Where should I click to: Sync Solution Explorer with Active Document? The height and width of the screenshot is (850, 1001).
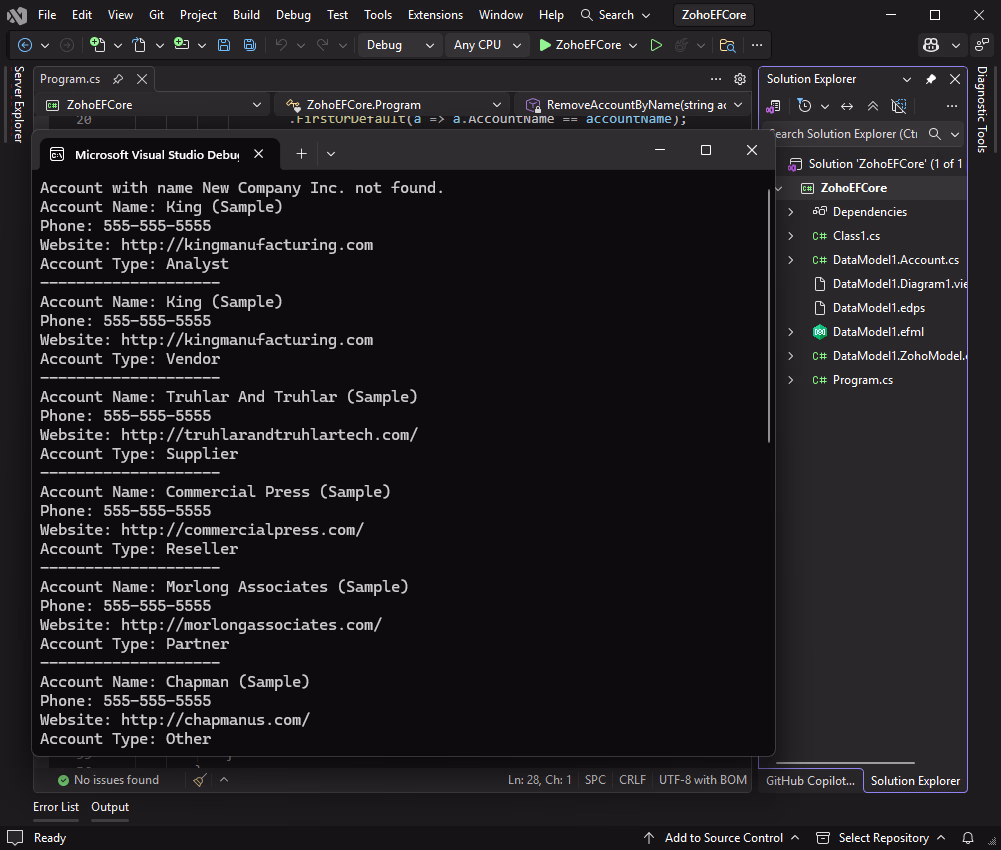(847, 106)
